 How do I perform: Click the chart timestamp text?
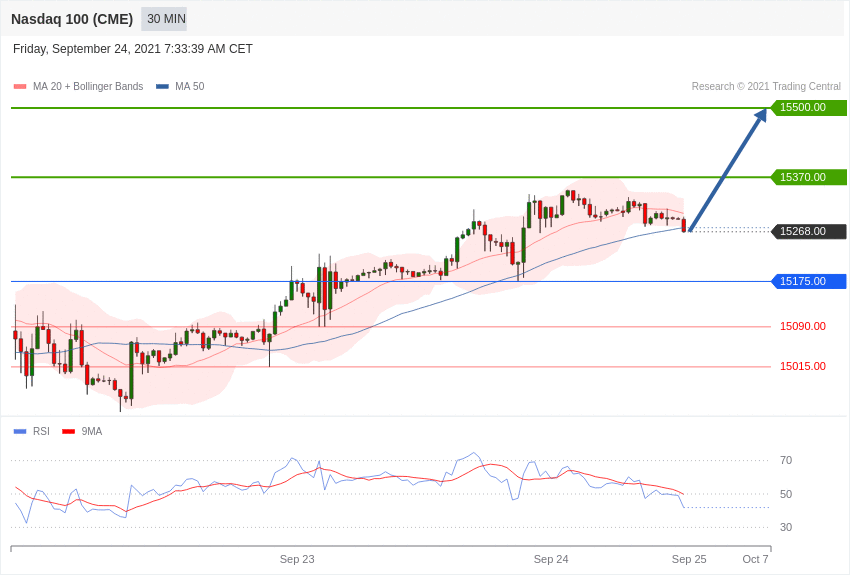pos(133,49)
